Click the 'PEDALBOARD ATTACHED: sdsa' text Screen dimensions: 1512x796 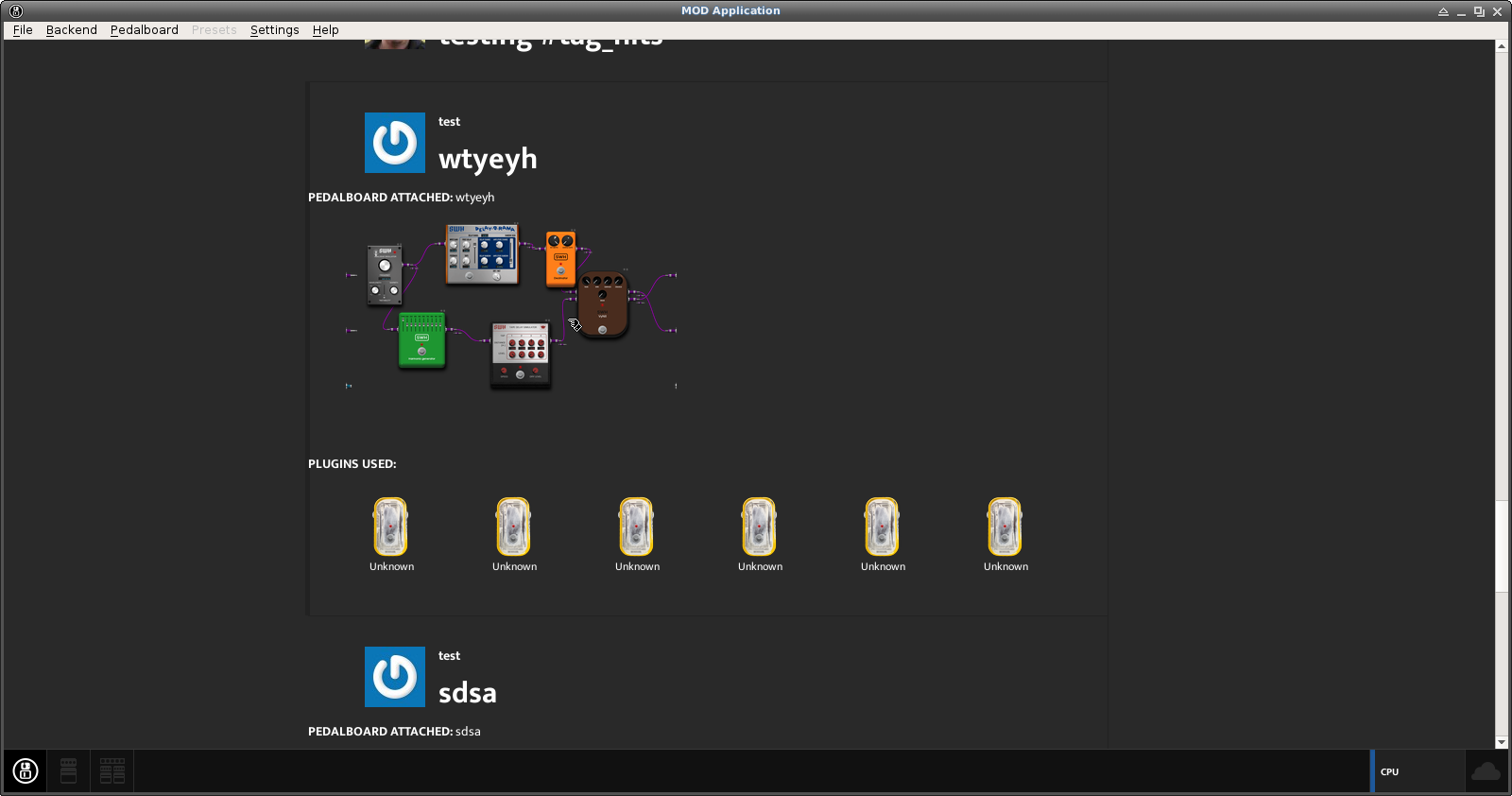[x=394, y=732]
